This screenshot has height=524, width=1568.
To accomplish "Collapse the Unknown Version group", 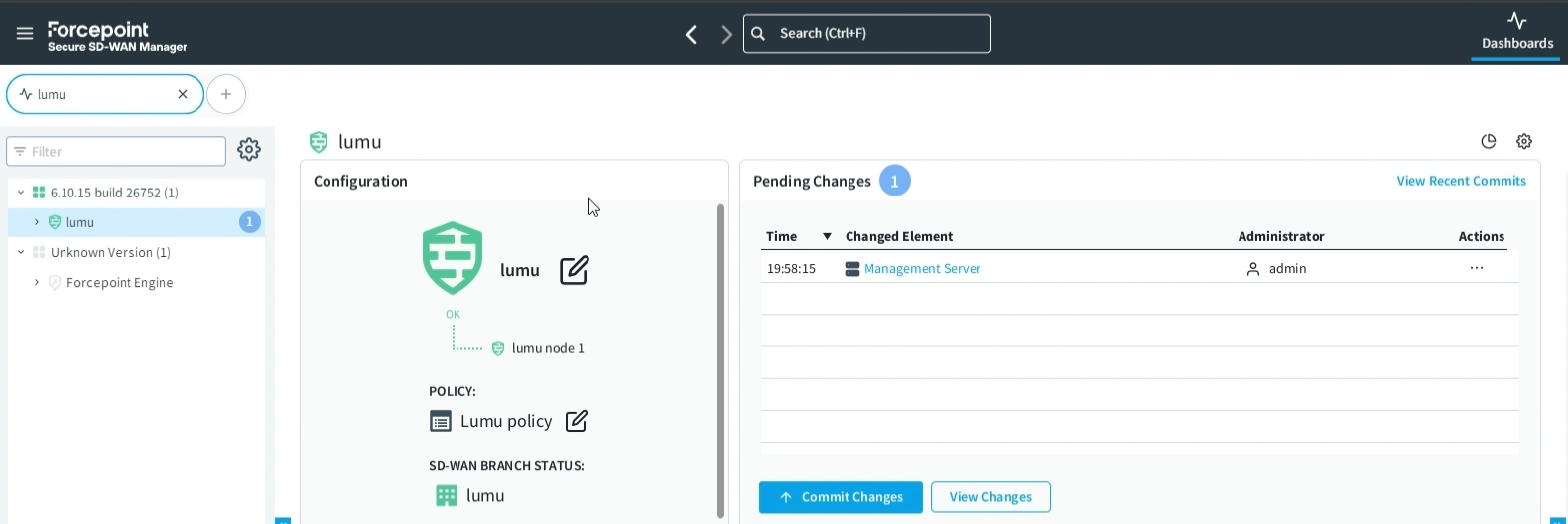I will pos(21,253).
